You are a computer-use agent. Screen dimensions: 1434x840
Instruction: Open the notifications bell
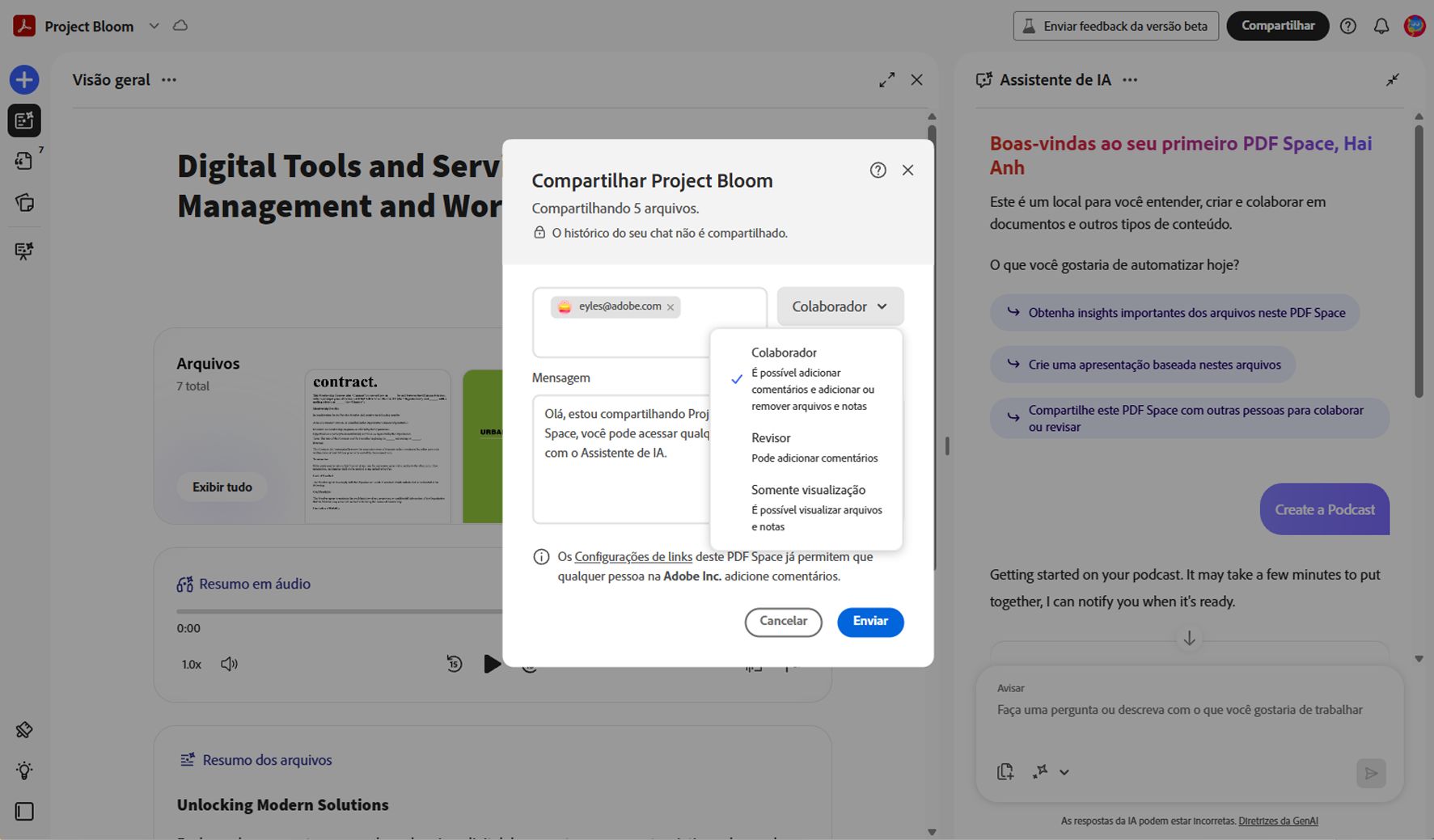(1381, 26)
